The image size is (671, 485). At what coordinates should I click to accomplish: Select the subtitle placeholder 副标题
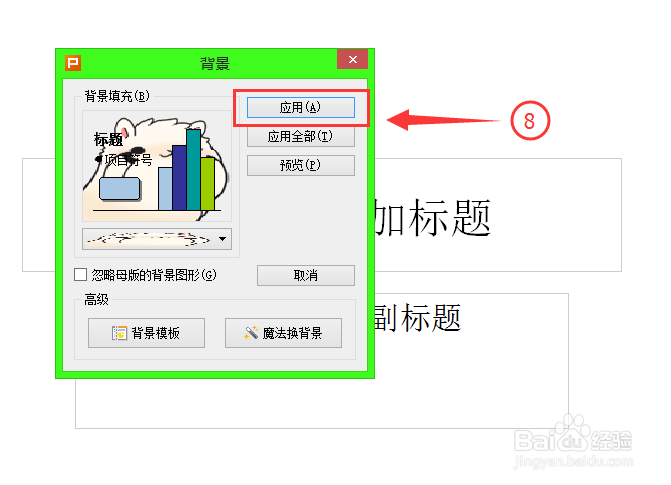point(417,318)
